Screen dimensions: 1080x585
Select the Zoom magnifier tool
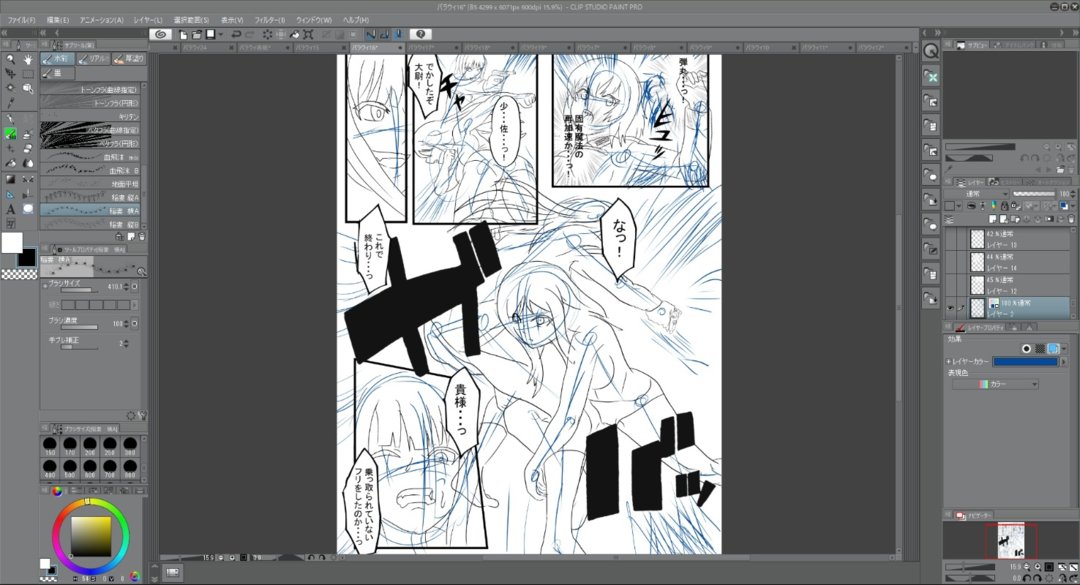coord(10,59)
